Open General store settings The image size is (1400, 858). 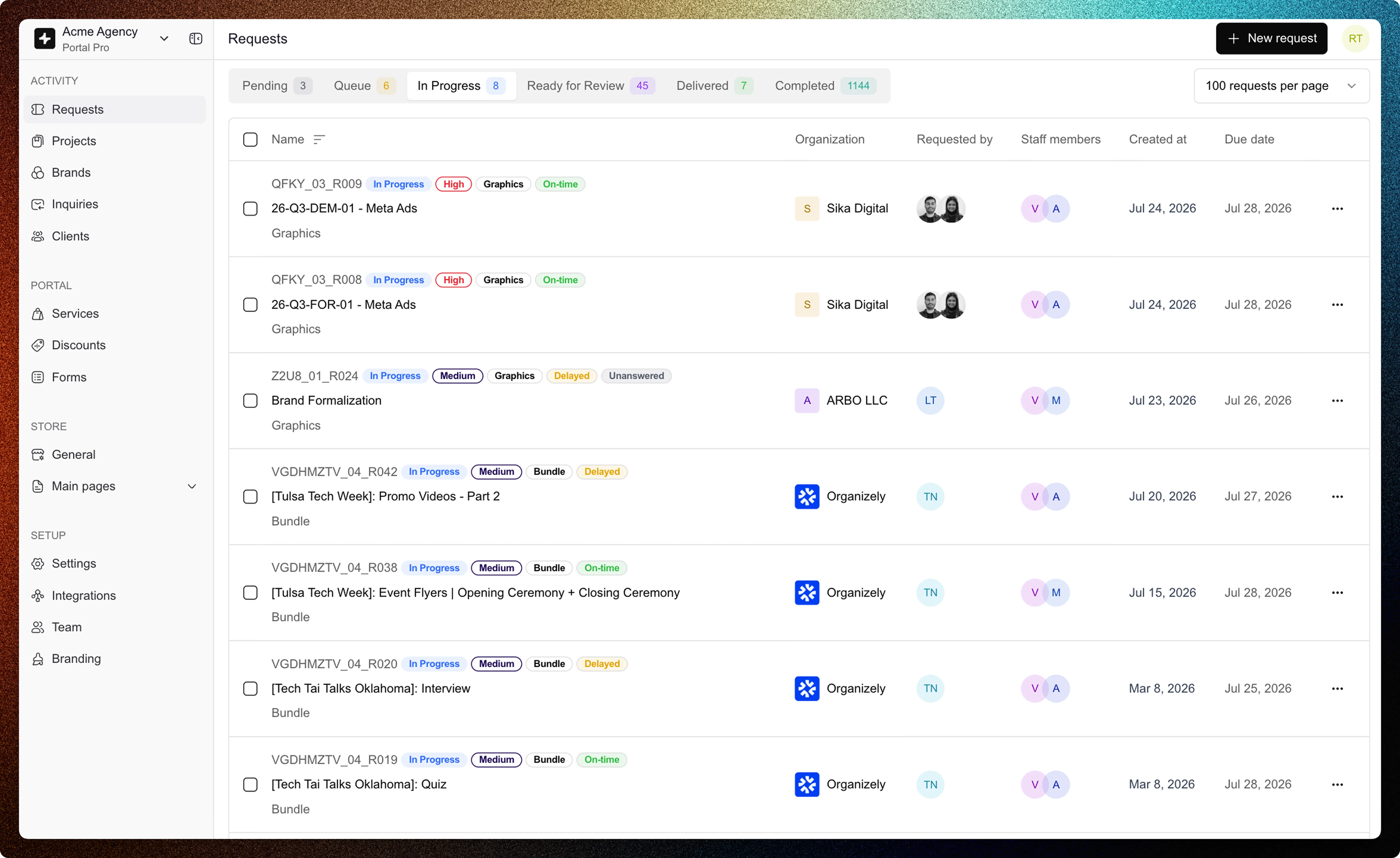[115, 454]
